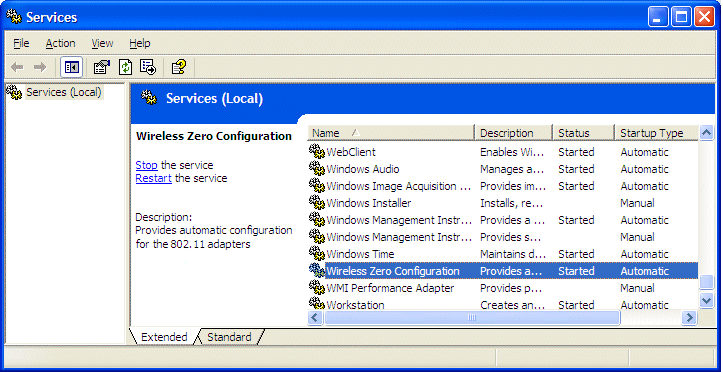Sort list by the Status column header
The image size is (723, 372).
tap(583, 133)
